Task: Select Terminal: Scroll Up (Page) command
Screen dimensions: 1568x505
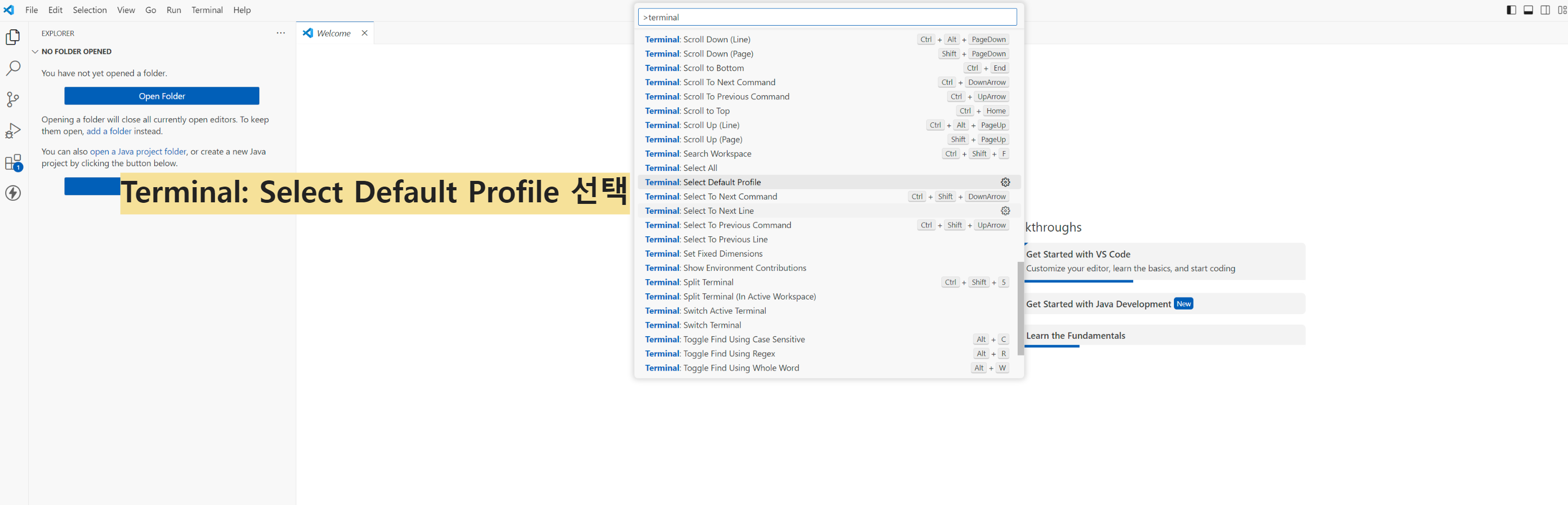Action: (829, 140)
